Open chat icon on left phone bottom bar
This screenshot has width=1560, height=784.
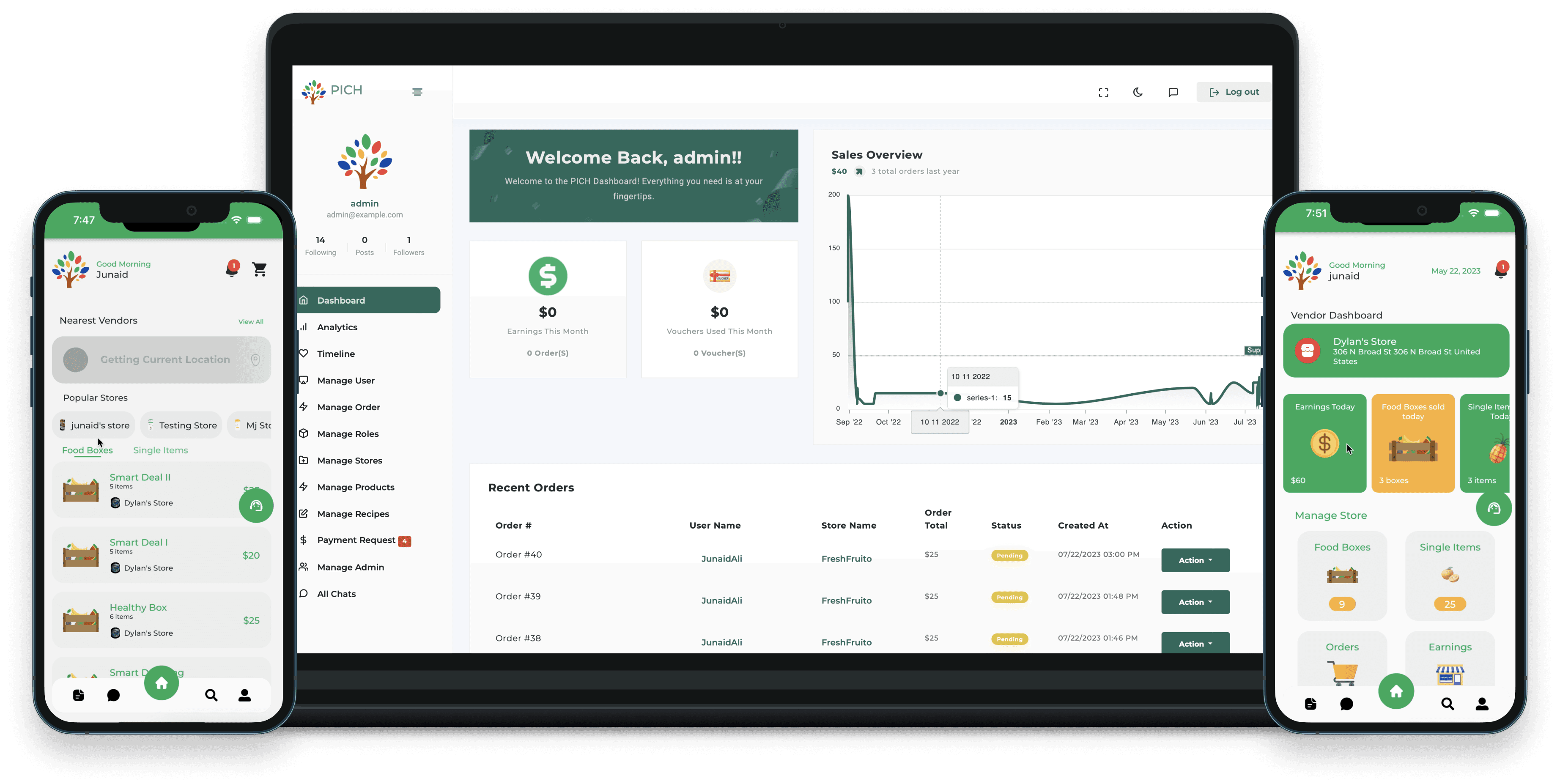(x=113, y=695)
